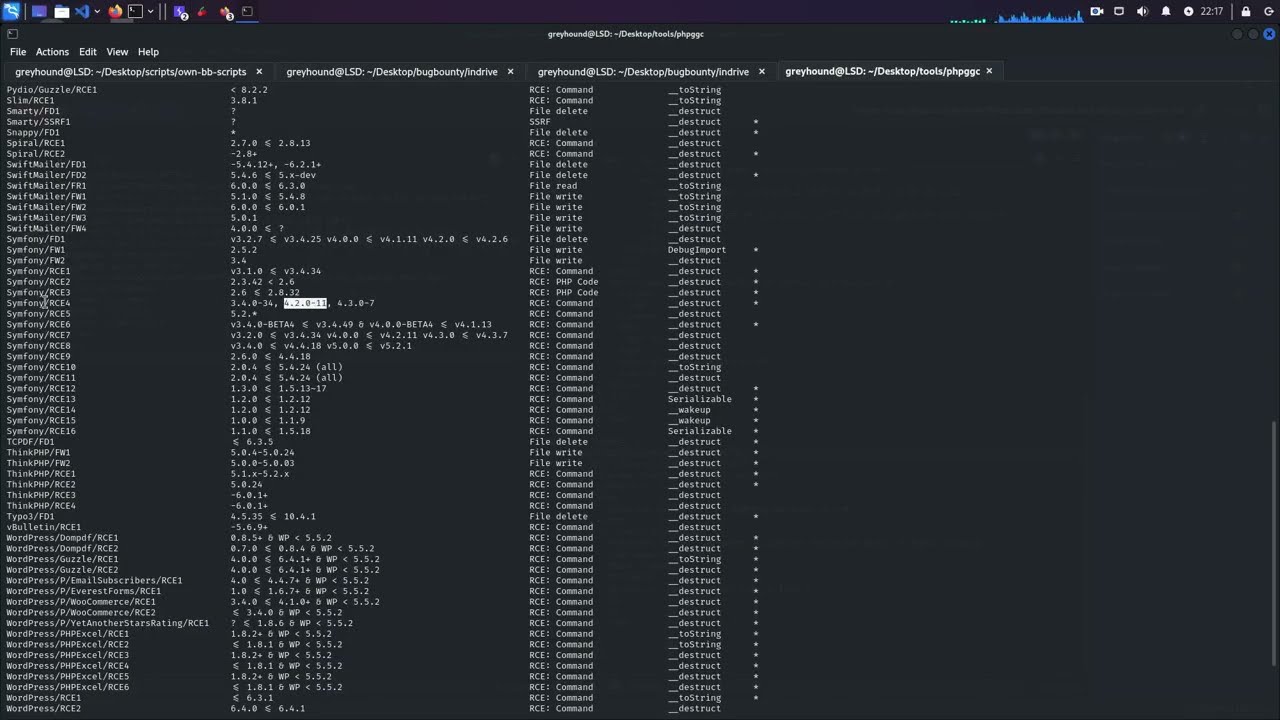Viewport: 1280px width, 720px height.
Task: Click the File read type text
Action: (555, 186)
